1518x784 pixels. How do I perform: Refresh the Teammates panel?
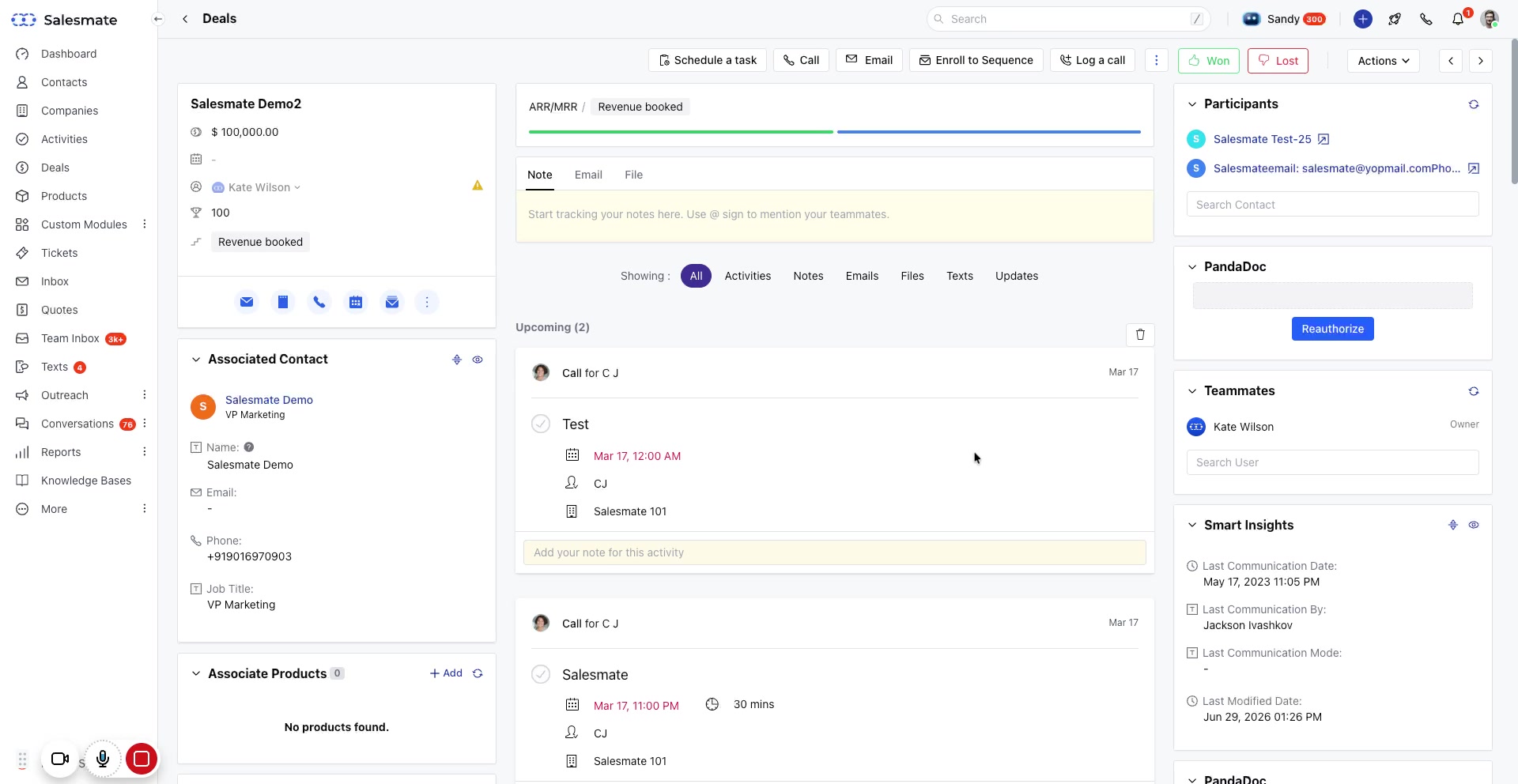point(1474,391)
